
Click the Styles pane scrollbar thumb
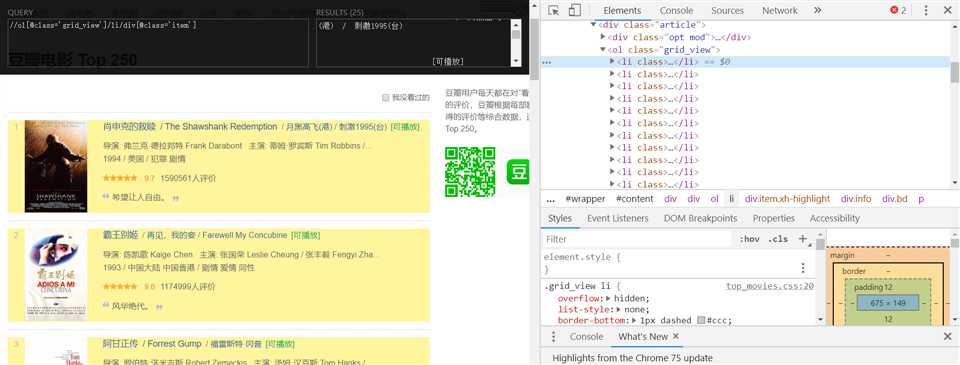click(x=820, y=245)
